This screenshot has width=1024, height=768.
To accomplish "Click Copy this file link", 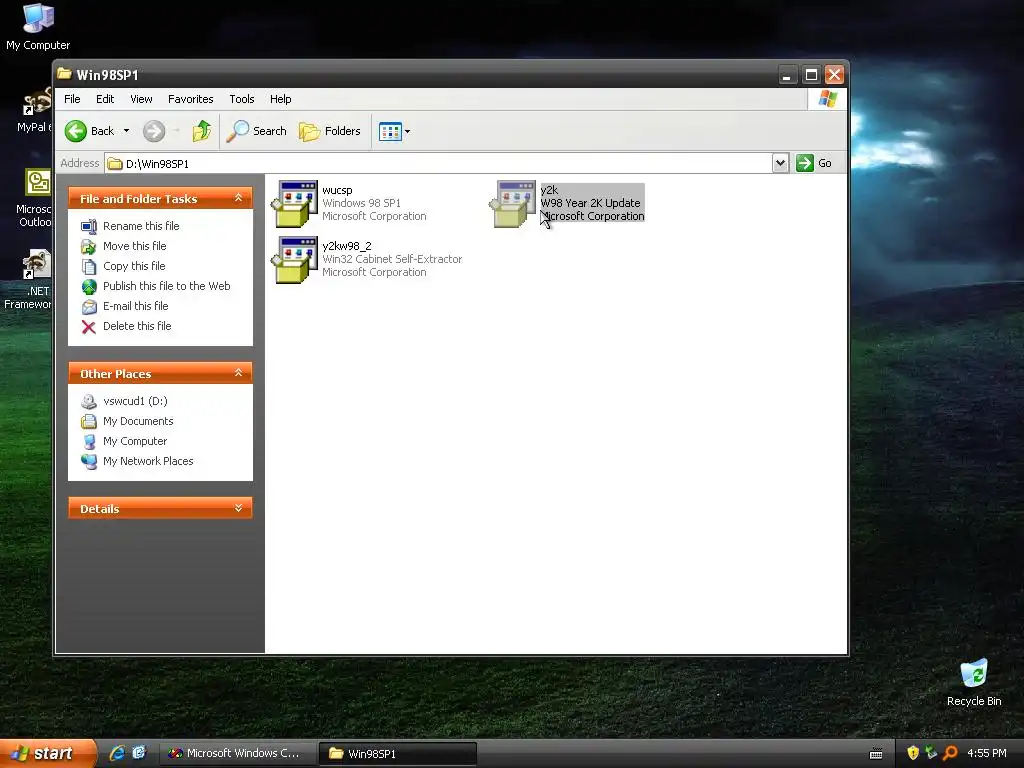I will click(x=134, y=266).
